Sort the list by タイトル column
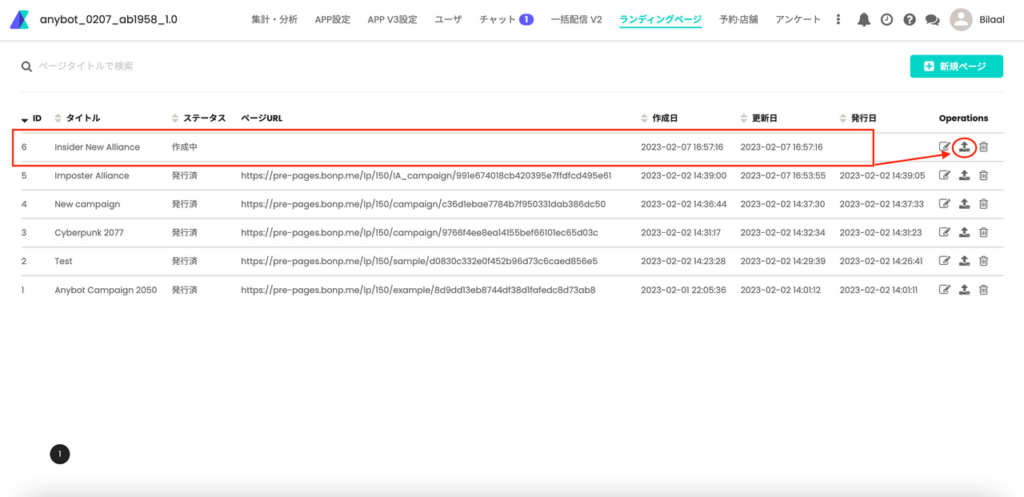 click(82, 118)
